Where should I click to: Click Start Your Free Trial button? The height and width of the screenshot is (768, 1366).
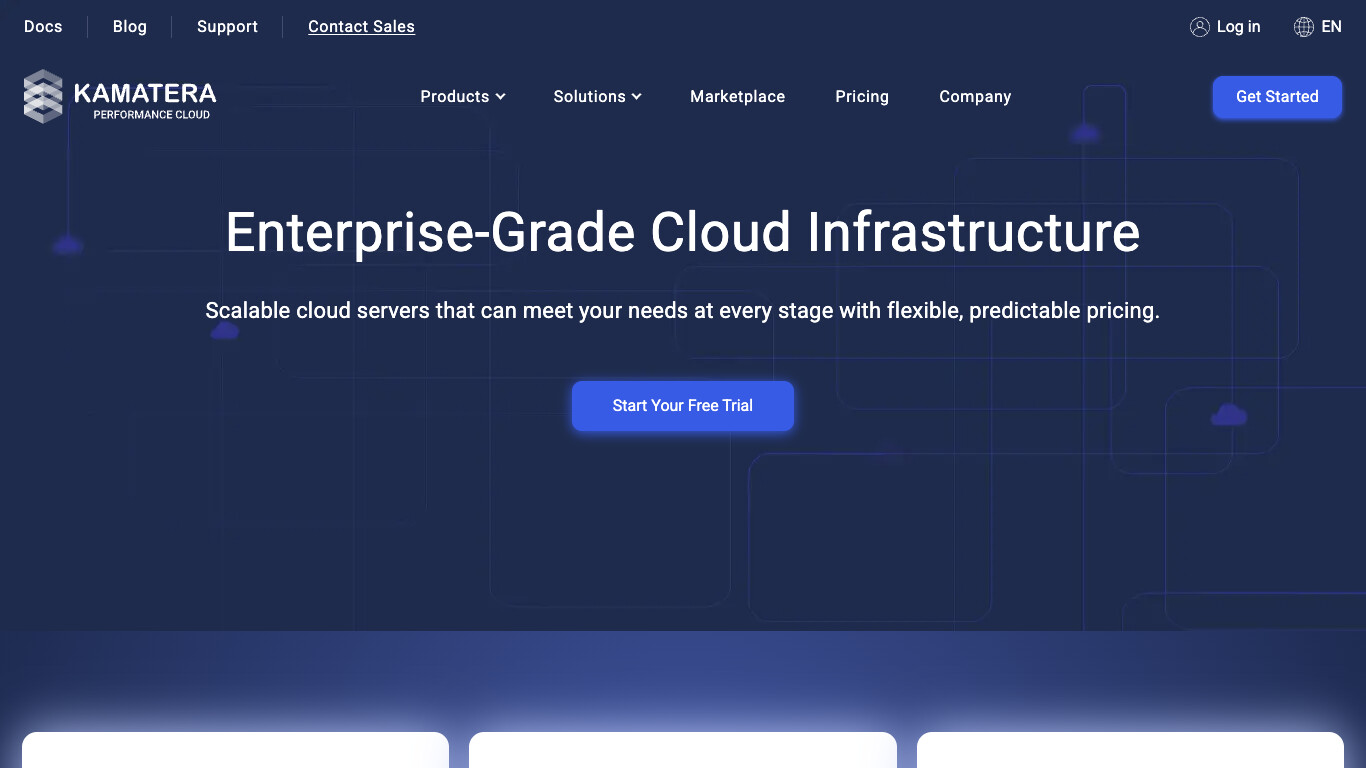pos(682,406)
